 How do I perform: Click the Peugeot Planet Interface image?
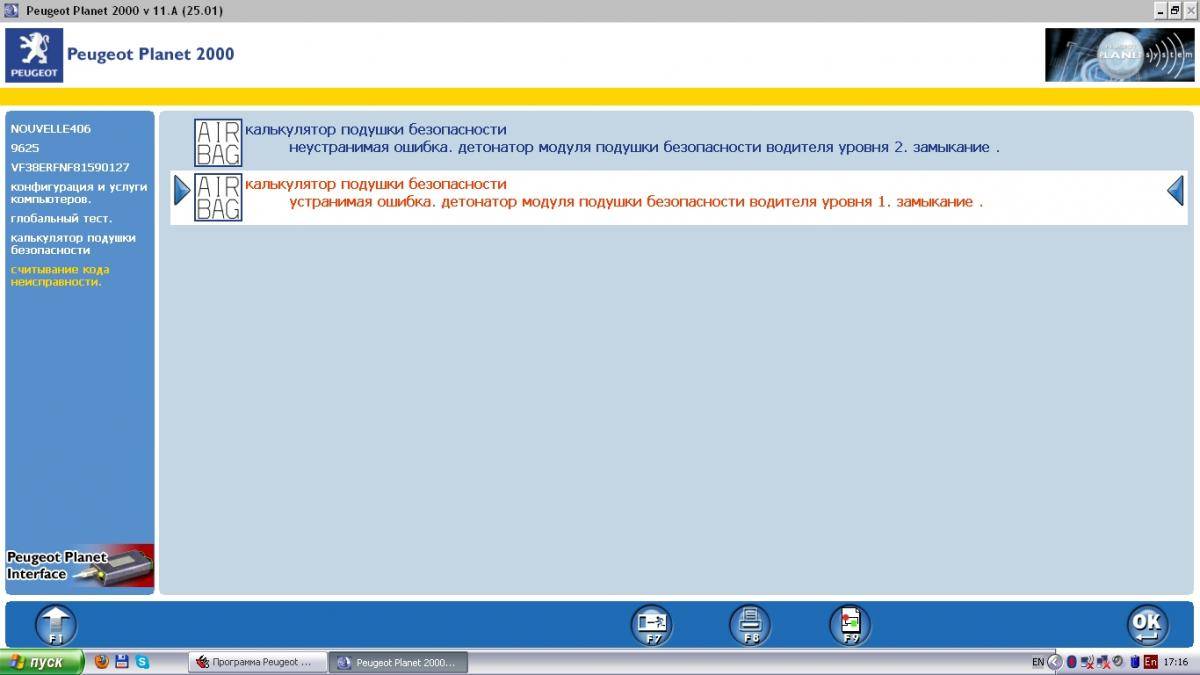tap(80, 565)
